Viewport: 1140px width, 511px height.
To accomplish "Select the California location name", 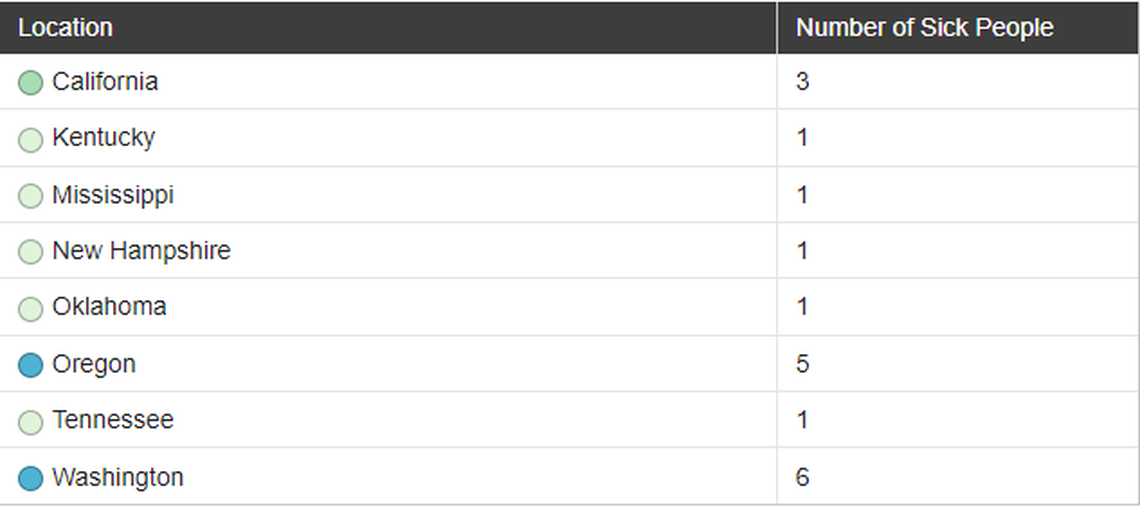I will coord(105,81).
